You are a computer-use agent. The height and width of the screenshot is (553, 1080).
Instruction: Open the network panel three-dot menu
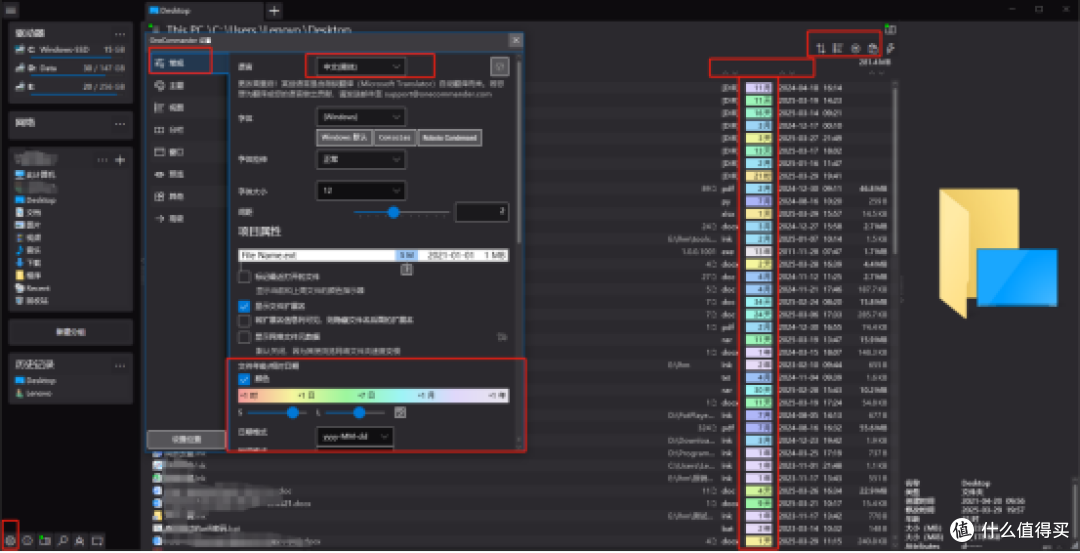[120, 123]
